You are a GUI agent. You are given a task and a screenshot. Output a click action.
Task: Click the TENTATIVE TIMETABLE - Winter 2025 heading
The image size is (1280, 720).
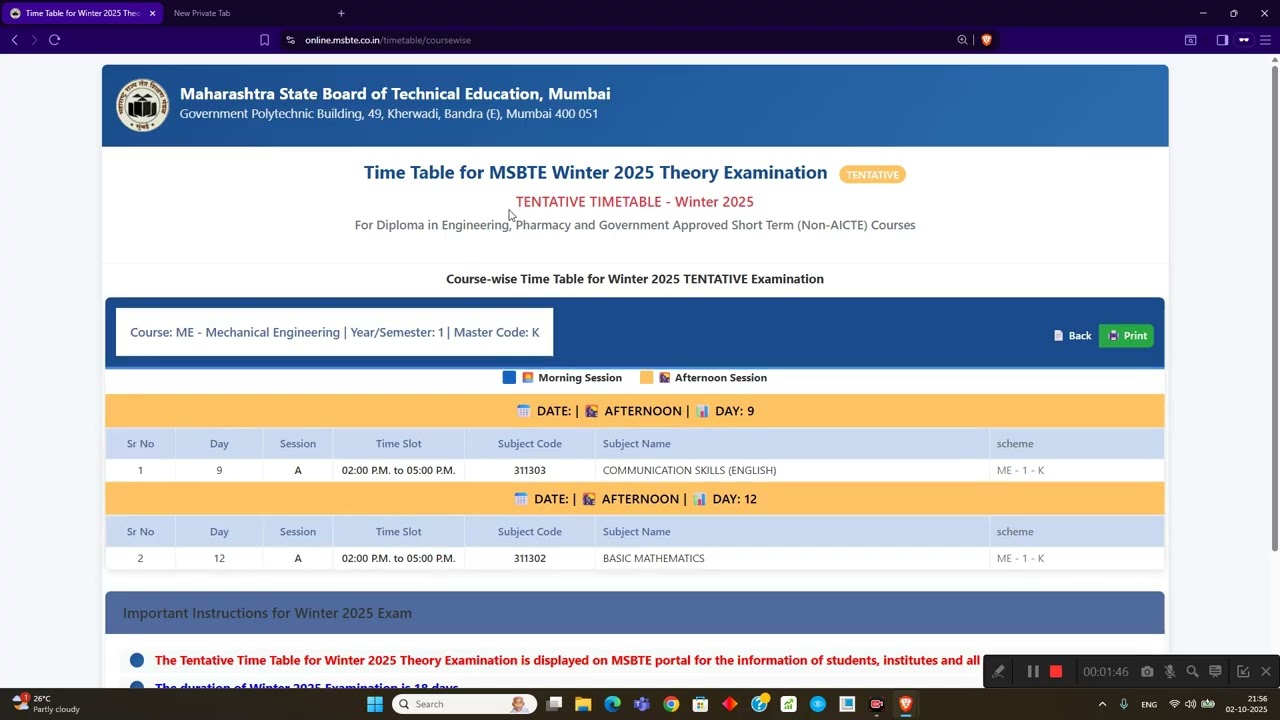click(x=635, y=202)
